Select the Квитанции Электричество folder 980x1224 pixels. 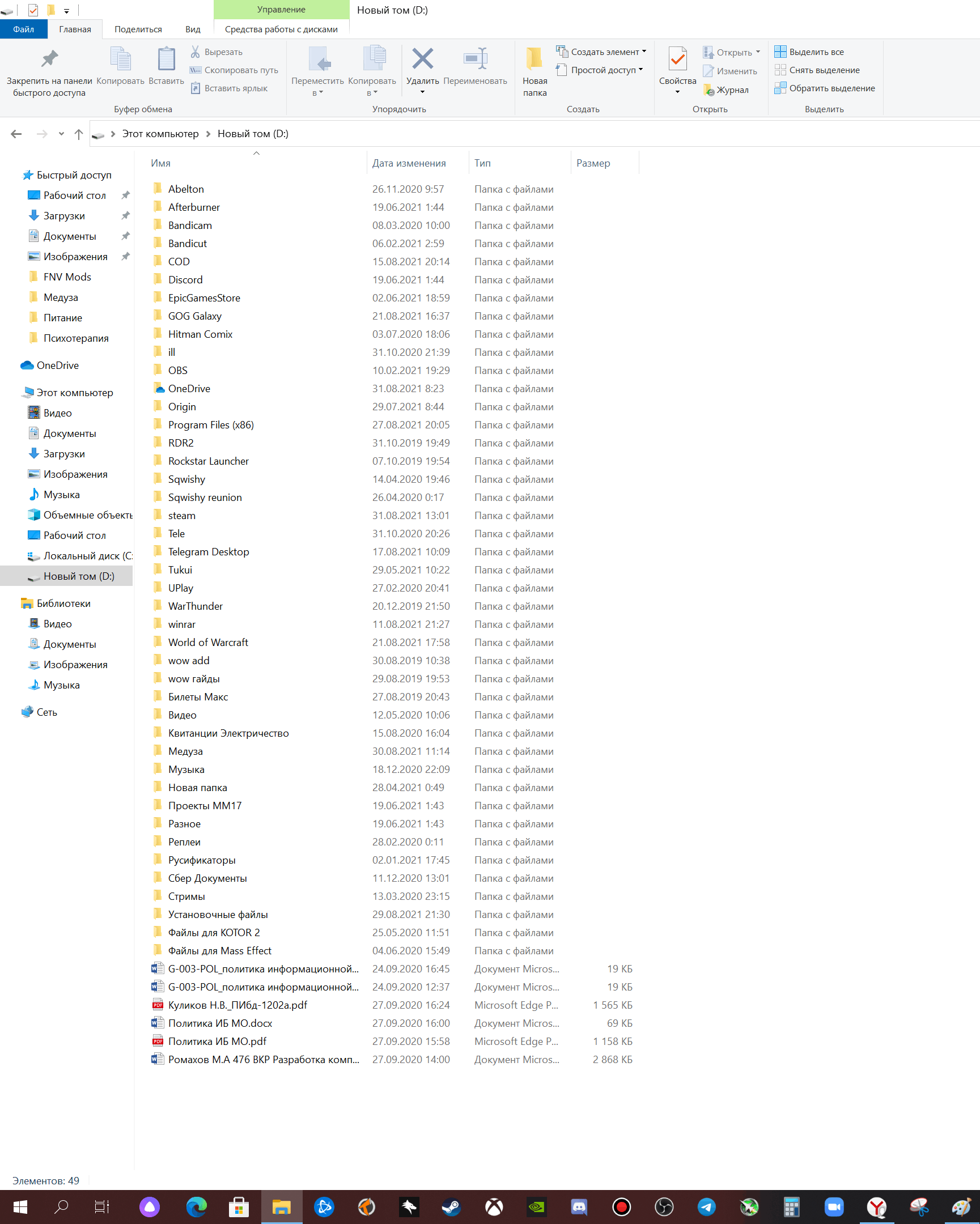228,733
